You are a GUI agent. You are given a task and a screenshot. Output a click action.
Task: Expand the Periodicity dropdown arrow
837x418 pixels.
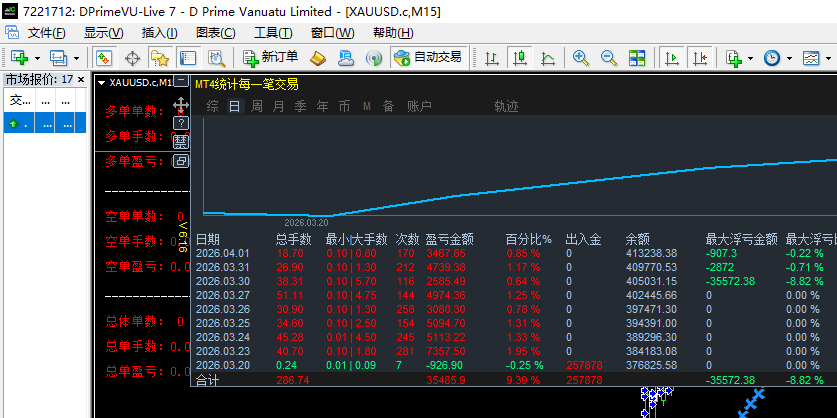789,58
